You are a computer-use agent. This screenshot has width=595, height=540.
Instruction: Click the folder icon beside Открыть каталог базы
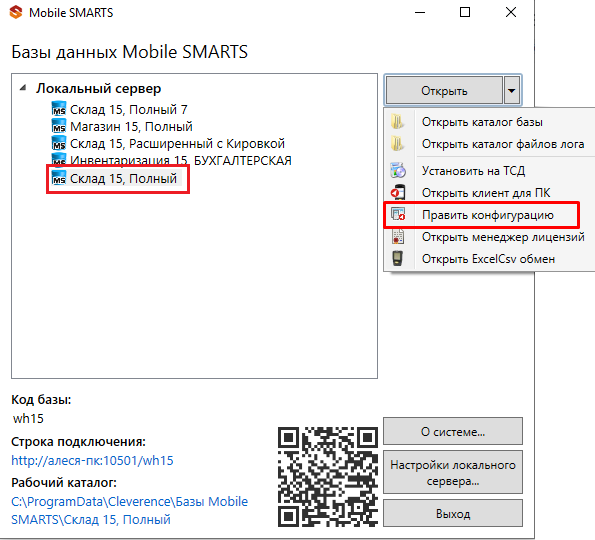point(397,122)
